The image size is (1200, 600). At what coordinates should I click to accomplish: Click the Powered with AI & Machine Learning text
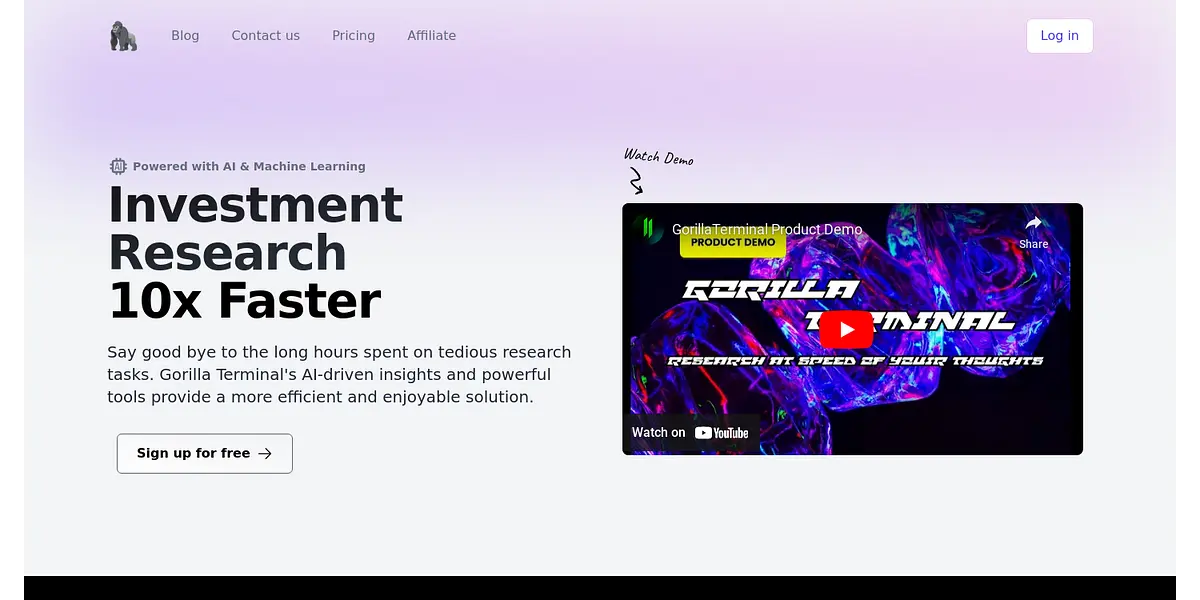point(249,167)
